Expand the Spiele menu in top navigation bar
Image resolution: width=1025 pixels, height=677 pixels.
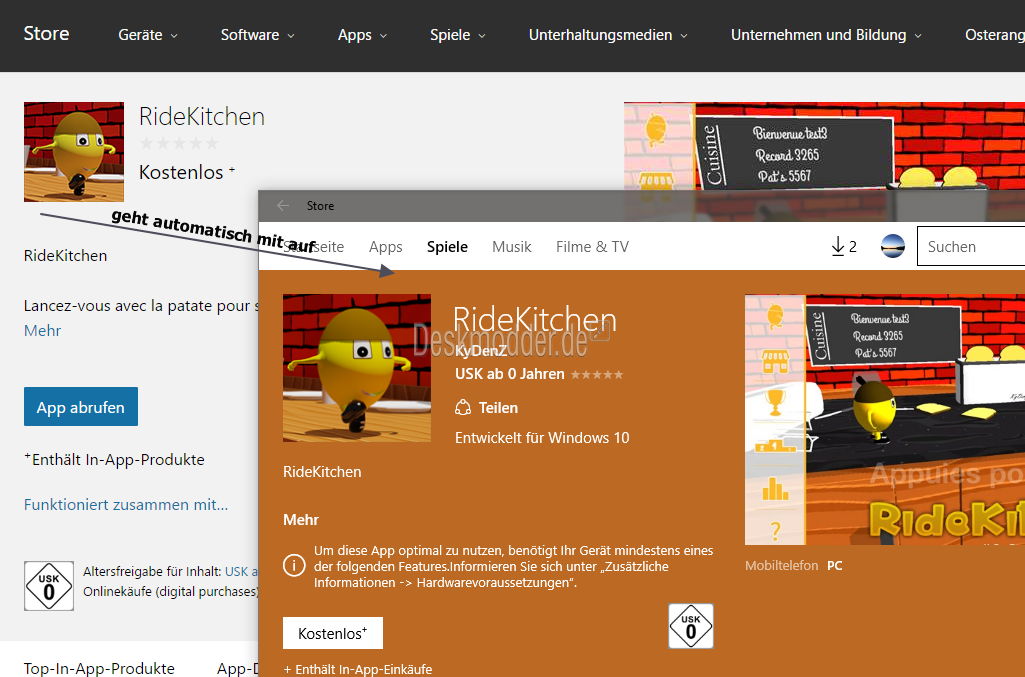click(x=458, y=35)
